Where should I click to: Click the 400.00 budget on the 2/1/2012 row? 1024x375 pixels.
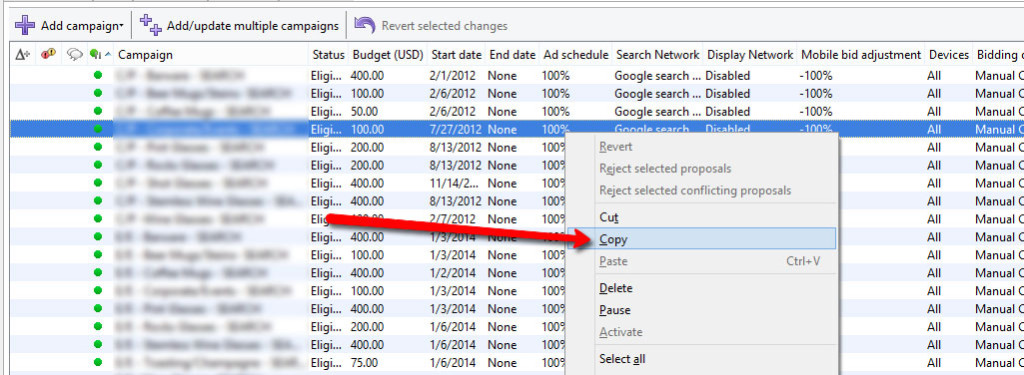coord(367,76)
